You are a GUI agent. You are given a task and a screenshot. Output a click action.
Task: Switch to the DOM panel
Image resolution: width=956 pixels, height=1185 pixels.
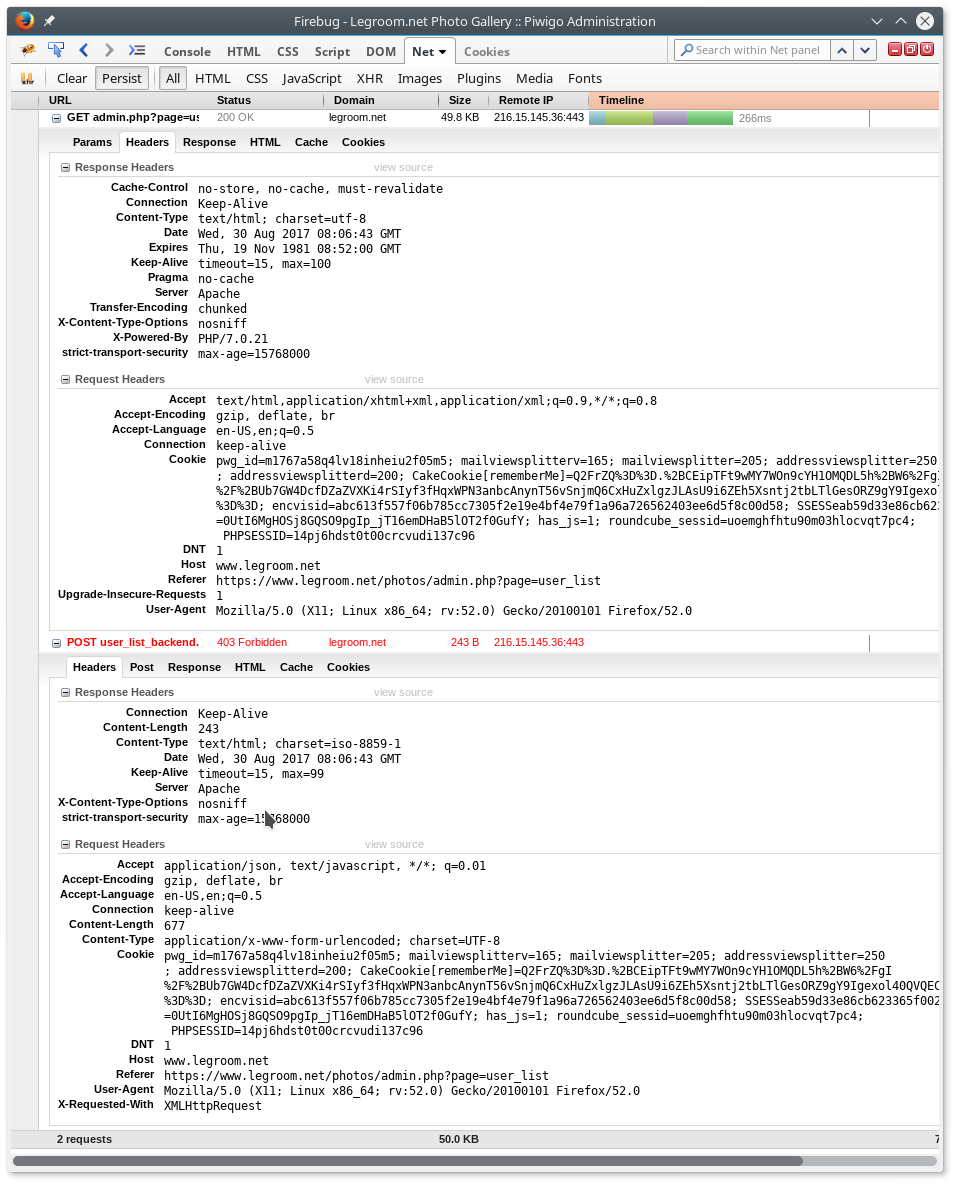pyautogui.click(x=381, y=52)
